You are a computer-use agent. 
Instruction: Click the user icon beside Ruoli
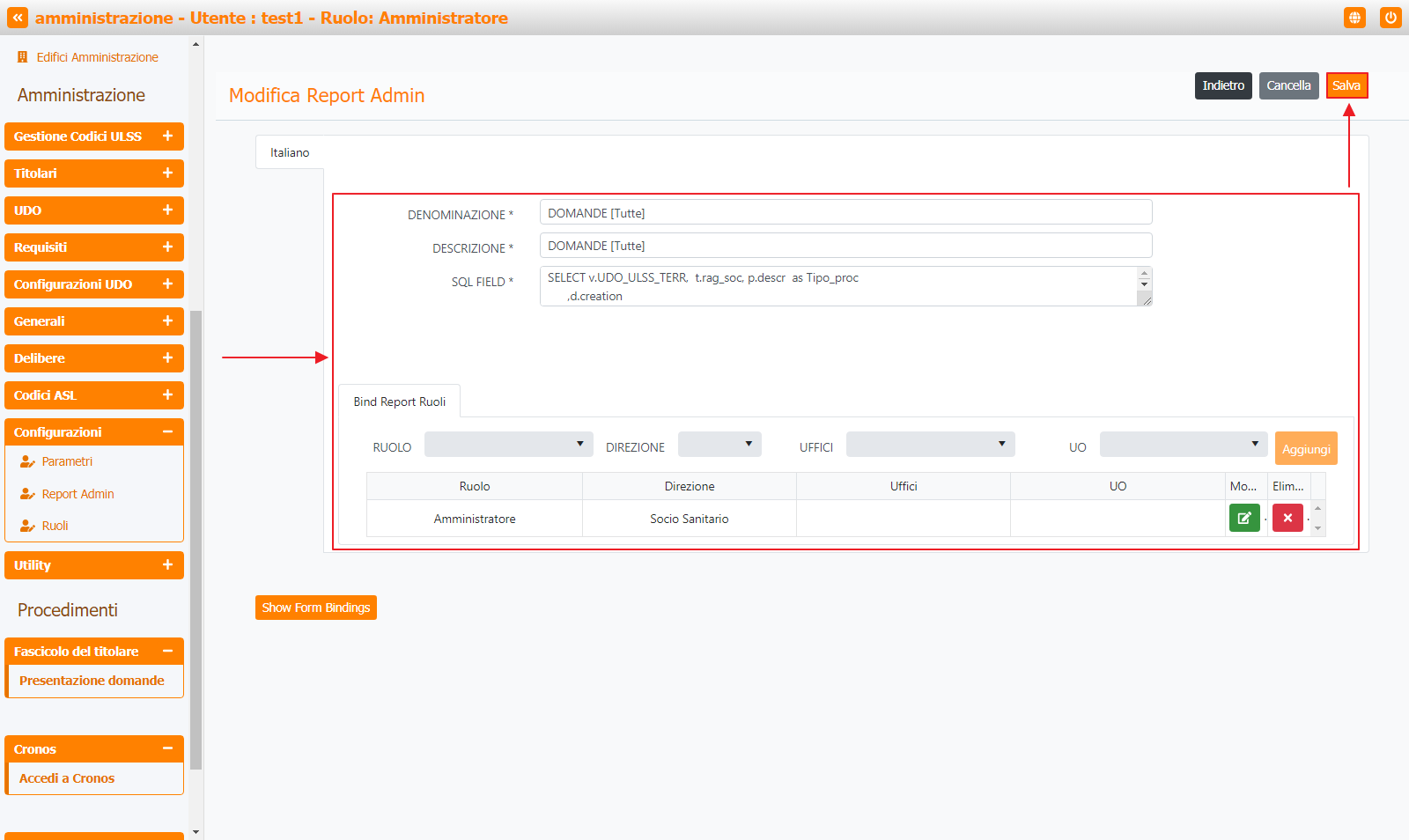[x=27, y=527]
